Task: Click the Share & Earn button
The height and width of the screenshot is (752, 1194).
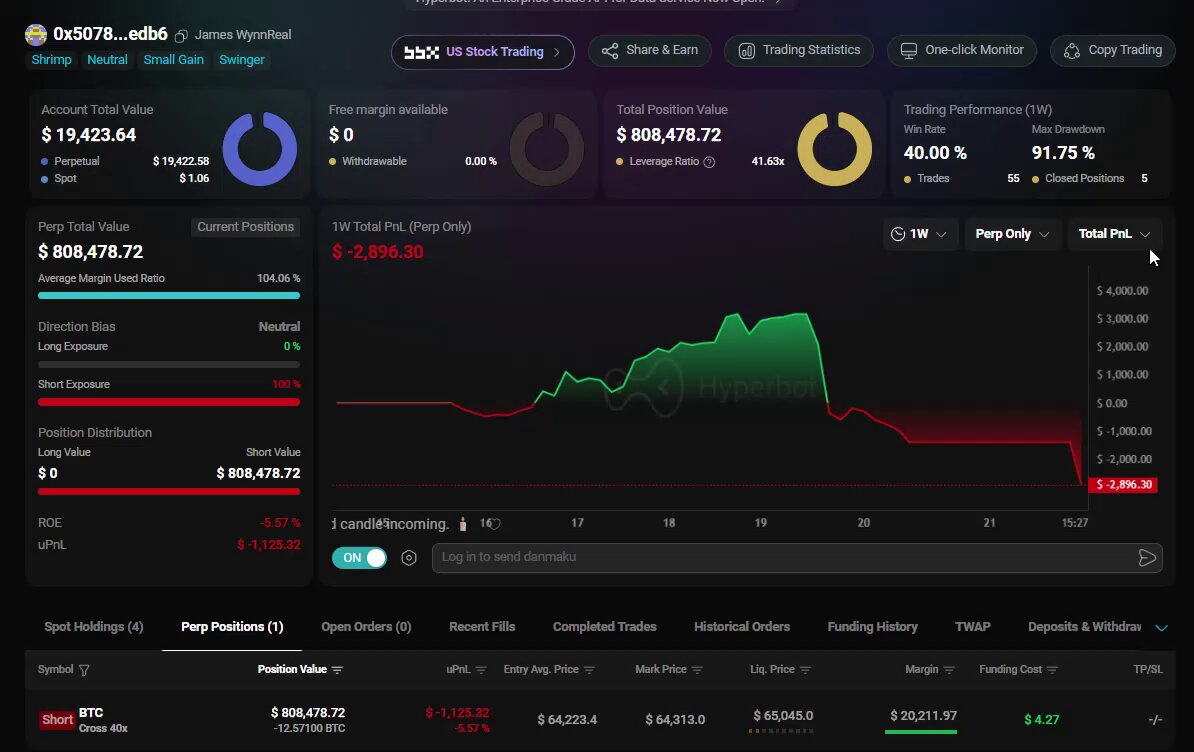Action: click(x=650, y=51)
